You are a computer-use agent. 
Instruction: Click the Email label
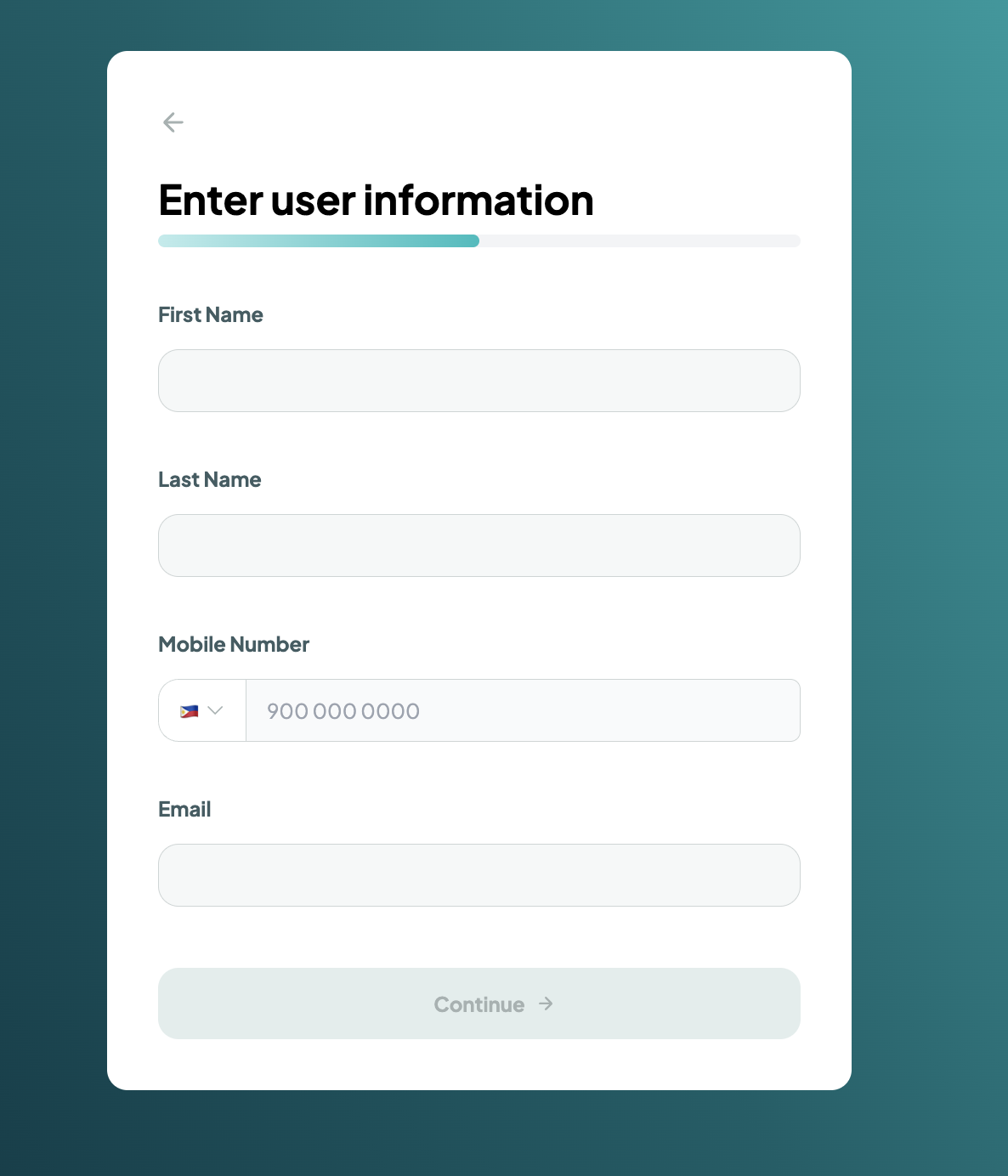coord(184,809)
